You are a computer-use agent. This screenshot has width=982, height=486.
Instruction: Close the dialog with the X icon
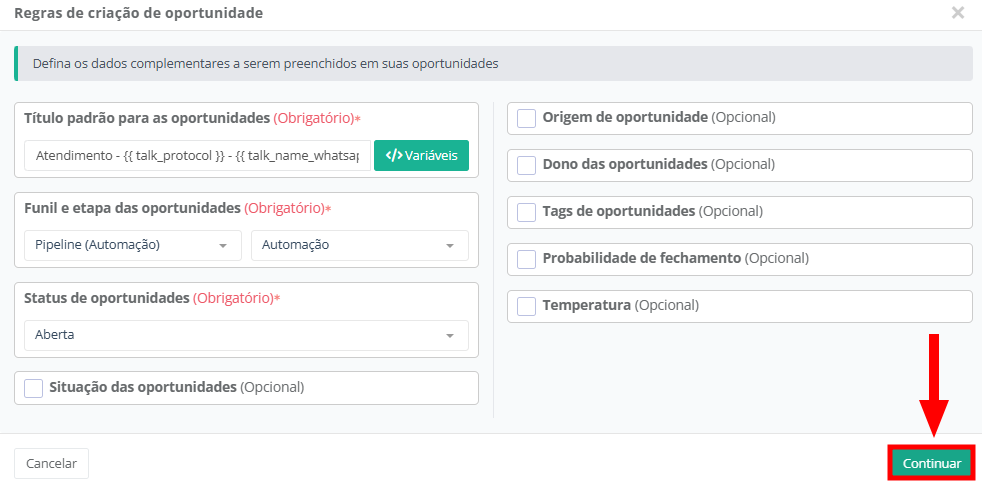(957, 13)
